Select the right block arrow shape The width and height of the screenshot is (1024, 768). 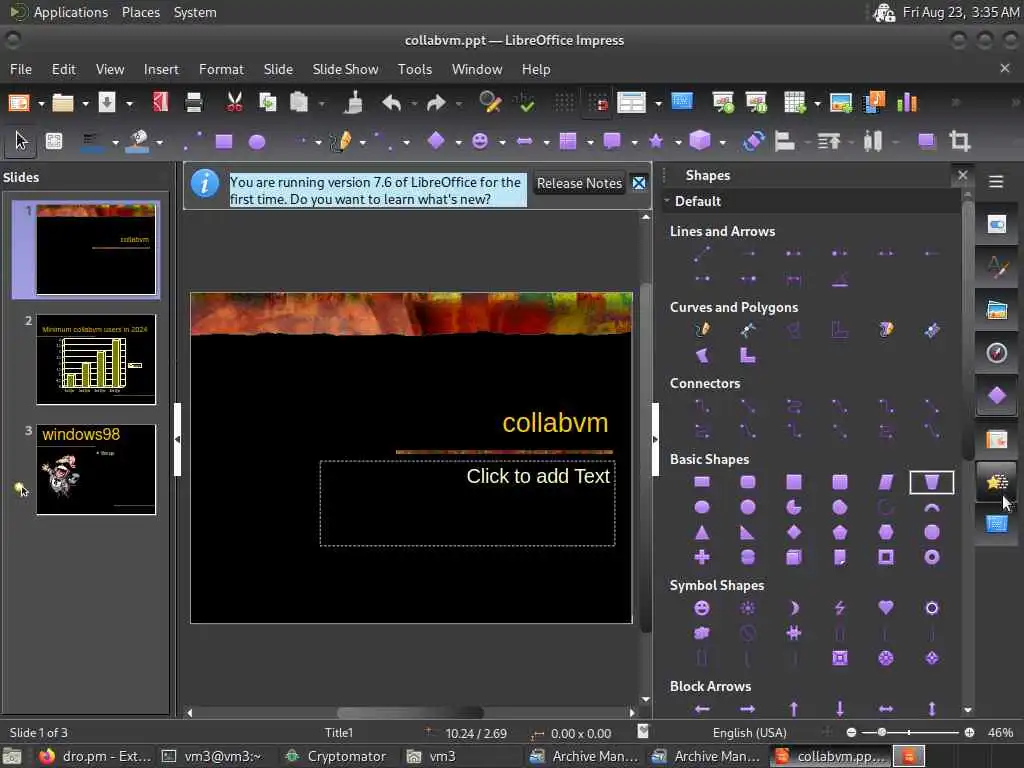coord(748,709)
